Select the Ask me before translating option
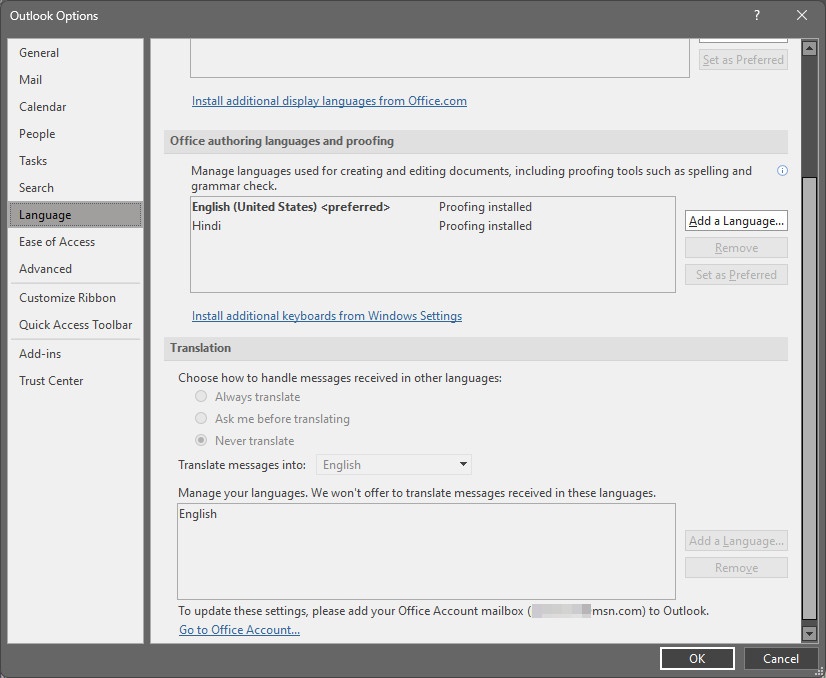 201,418
